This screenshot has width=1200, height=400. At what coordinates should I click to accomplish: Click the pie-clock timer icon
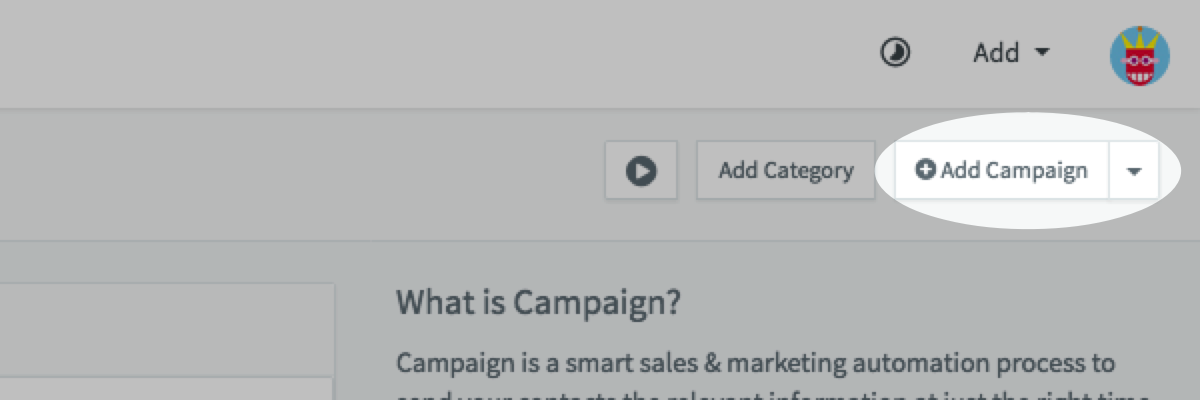pos(895,52)
